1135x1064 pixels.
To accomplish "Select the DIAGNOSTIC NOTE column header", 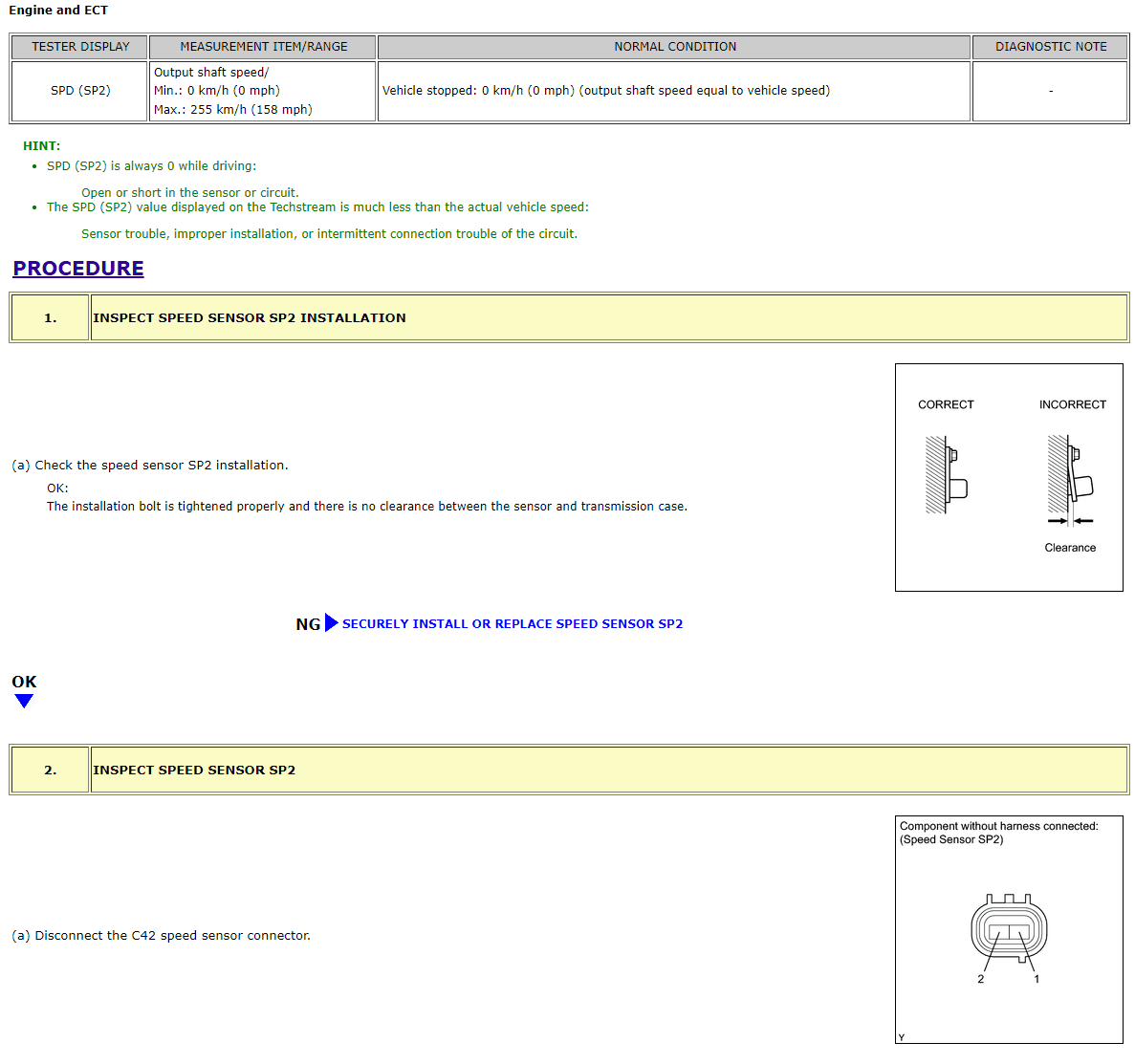I will click(1050, 47).
